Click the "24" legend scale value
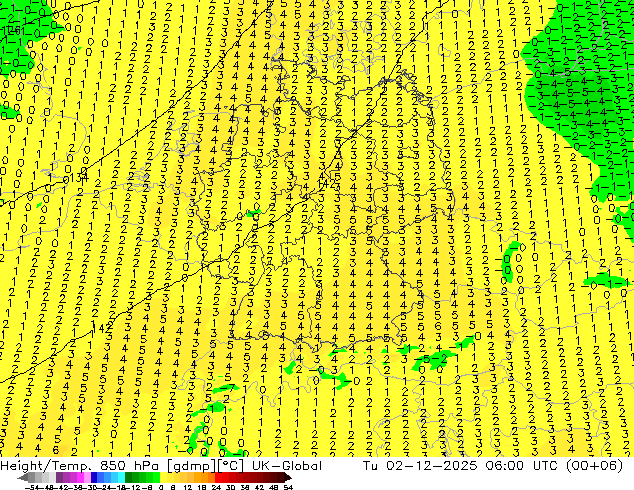The image size is (634, 490). coord(216,487)
